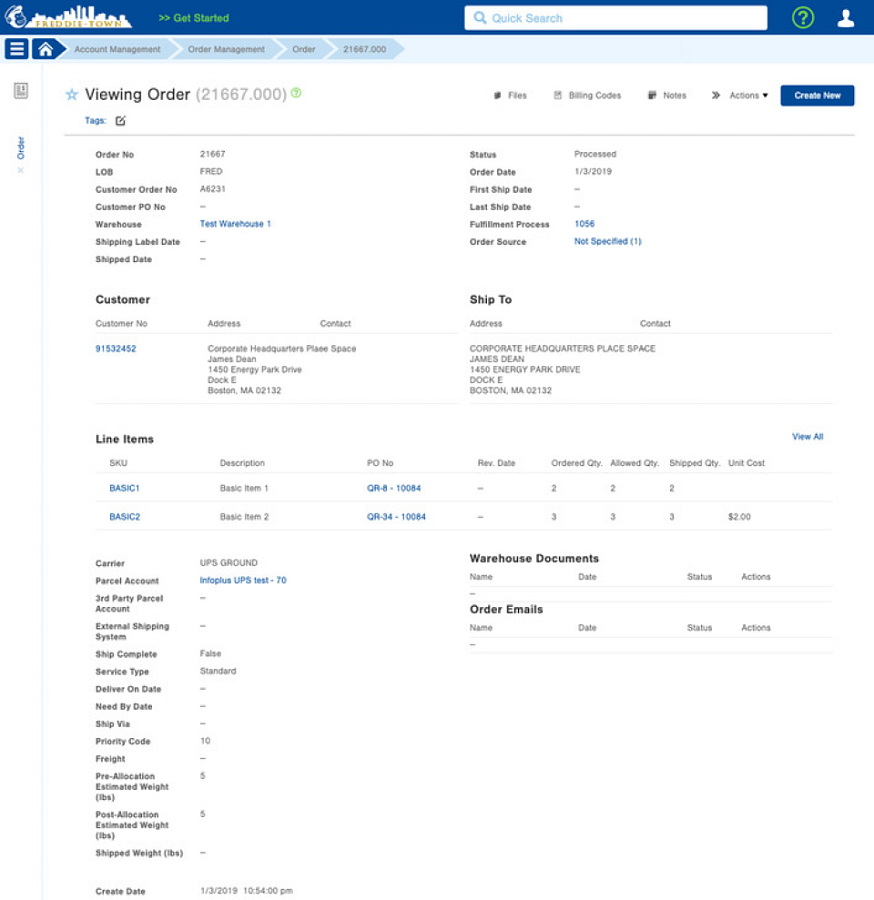Click the Create New button
This screenshot has height=900, width=874.
[817, 95]
